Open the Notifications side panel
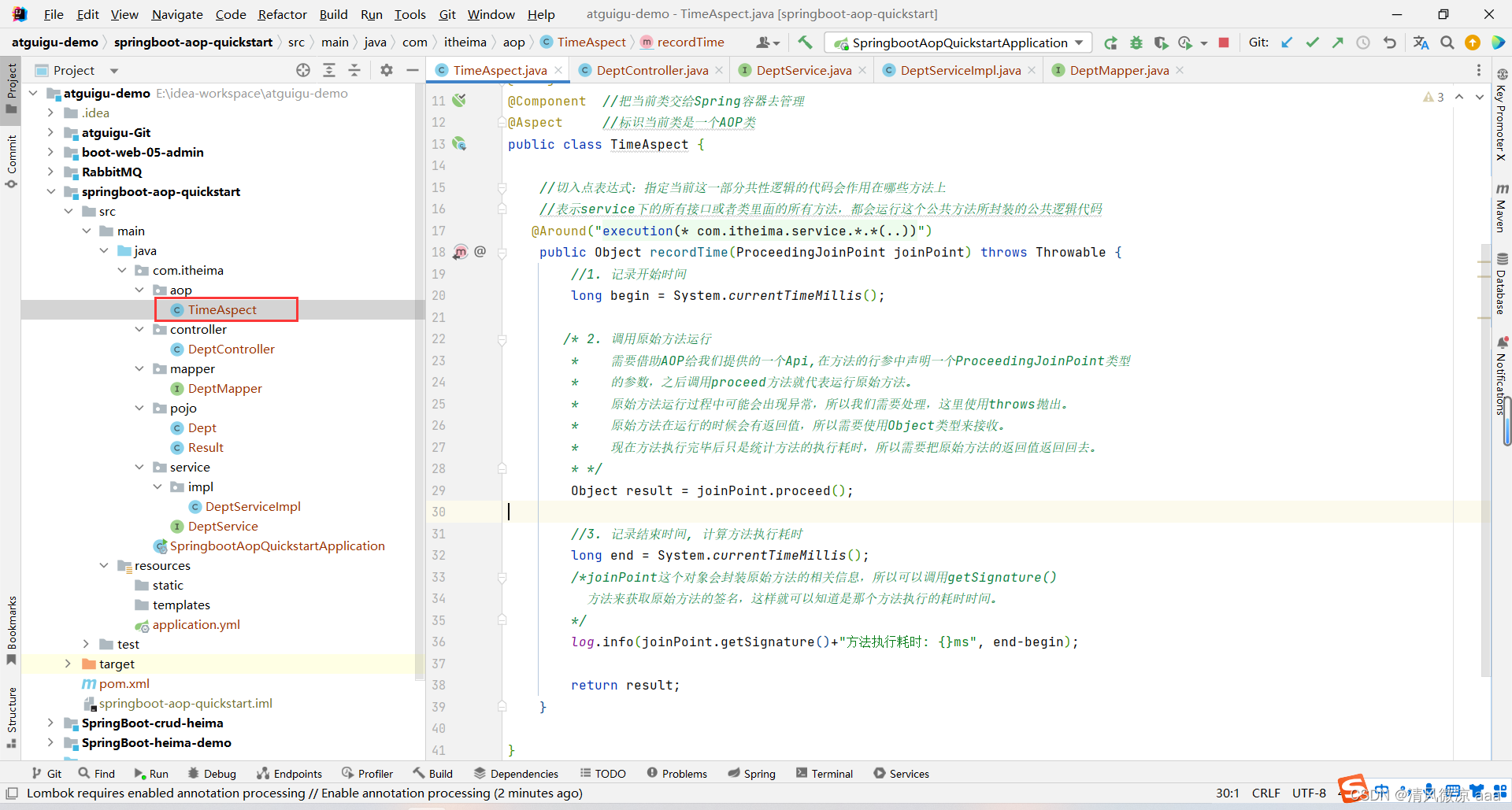The height and width of the screenshot is (810, 1512). [1502, 375]
